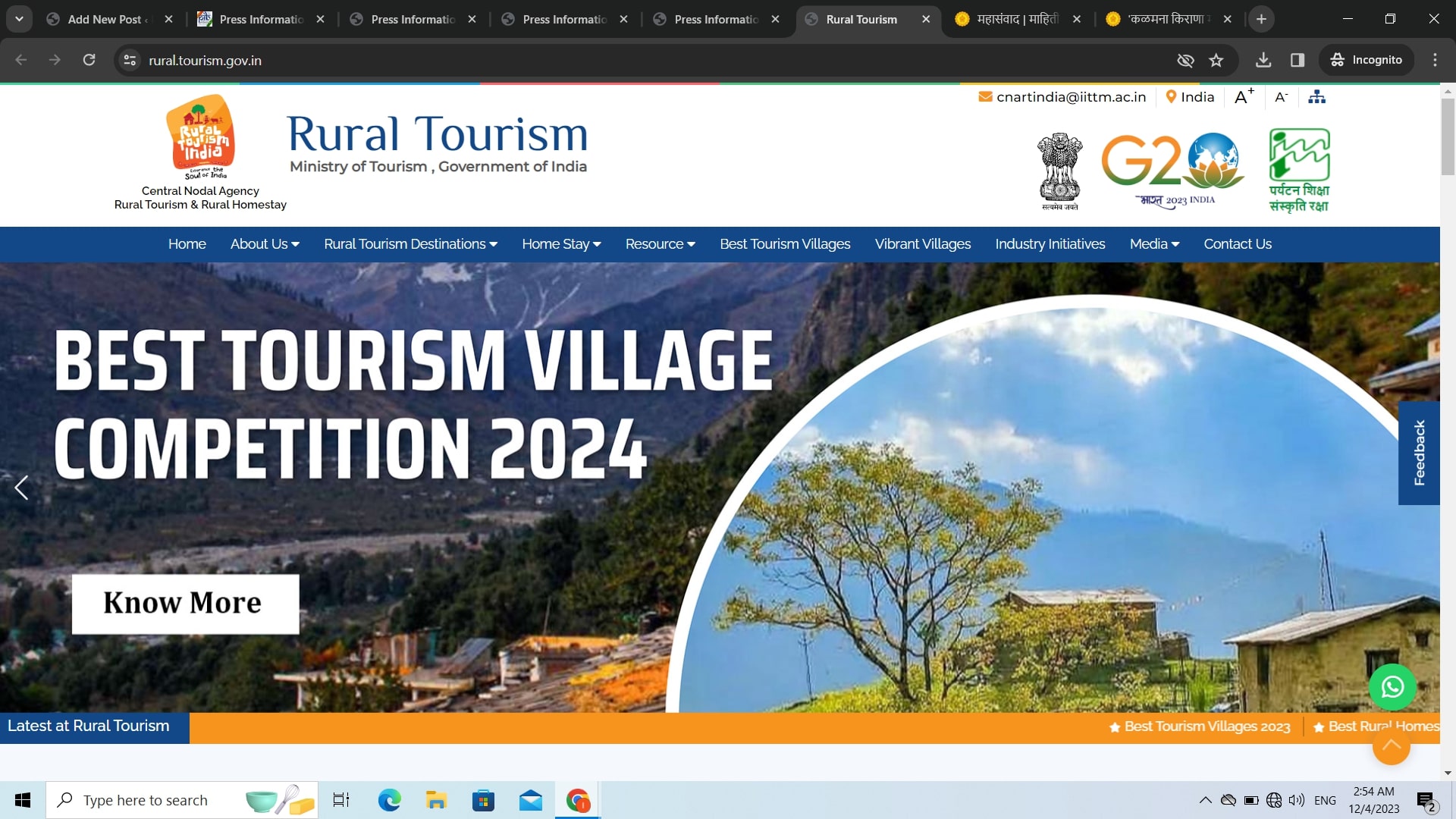1456x819 pixels.
Task: Toggle the browser side panel icon
Action: tap(1298, 60)
